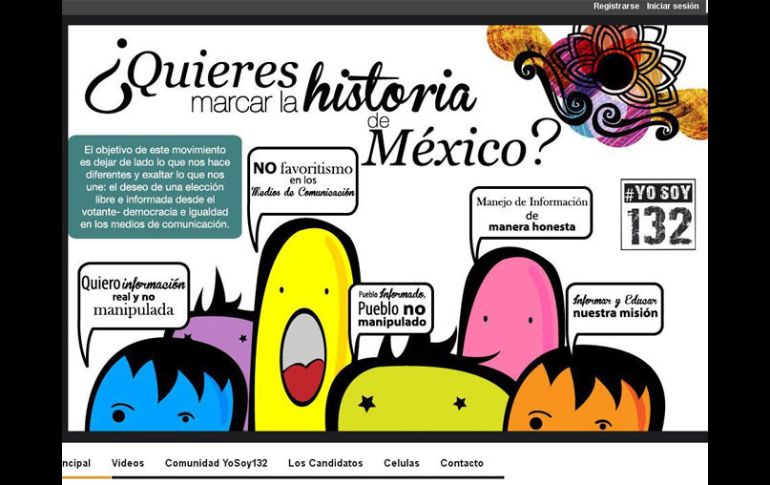
Task: Open the Contacto tab
Action: (x=461, y=463)
